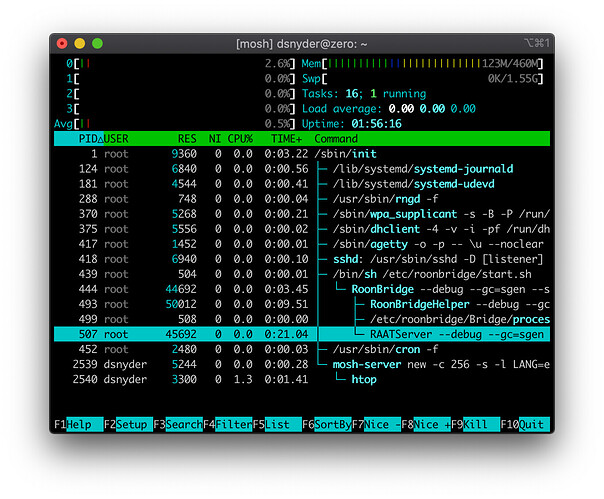This screenshot has height=499, width=604.
Task: Click F8 Nice plus to raise niceness
Action: 426,424
